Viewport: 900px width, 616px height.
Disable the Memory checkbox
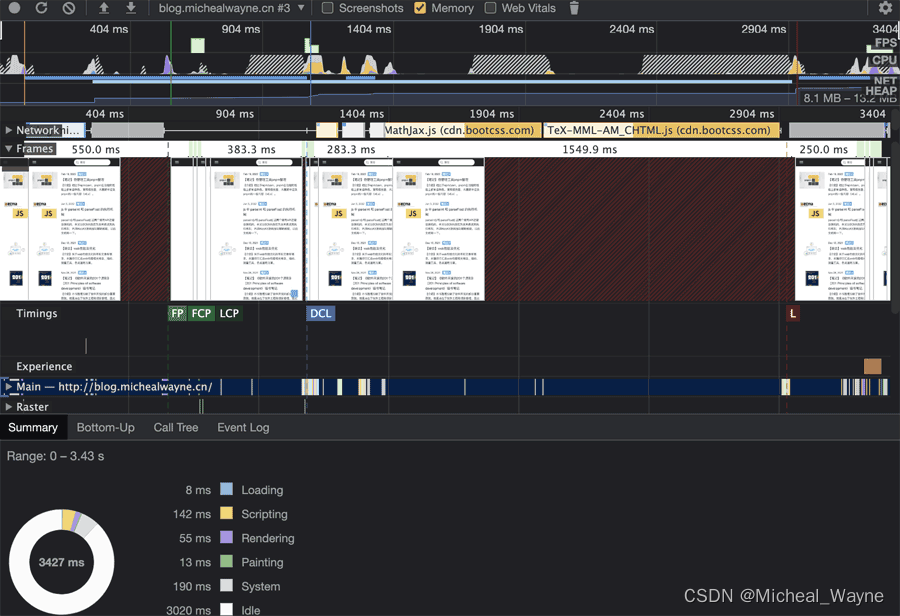tap(420, 8)
